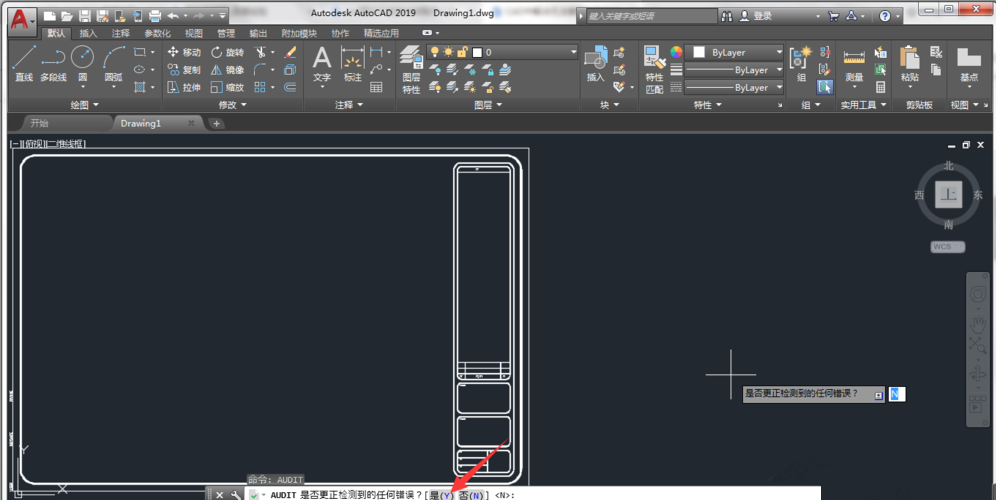Image resolution: width=996 pixels, height=500 pixels.
Task: Click the Rotate (旋转) tool
Action: [227, 52]
